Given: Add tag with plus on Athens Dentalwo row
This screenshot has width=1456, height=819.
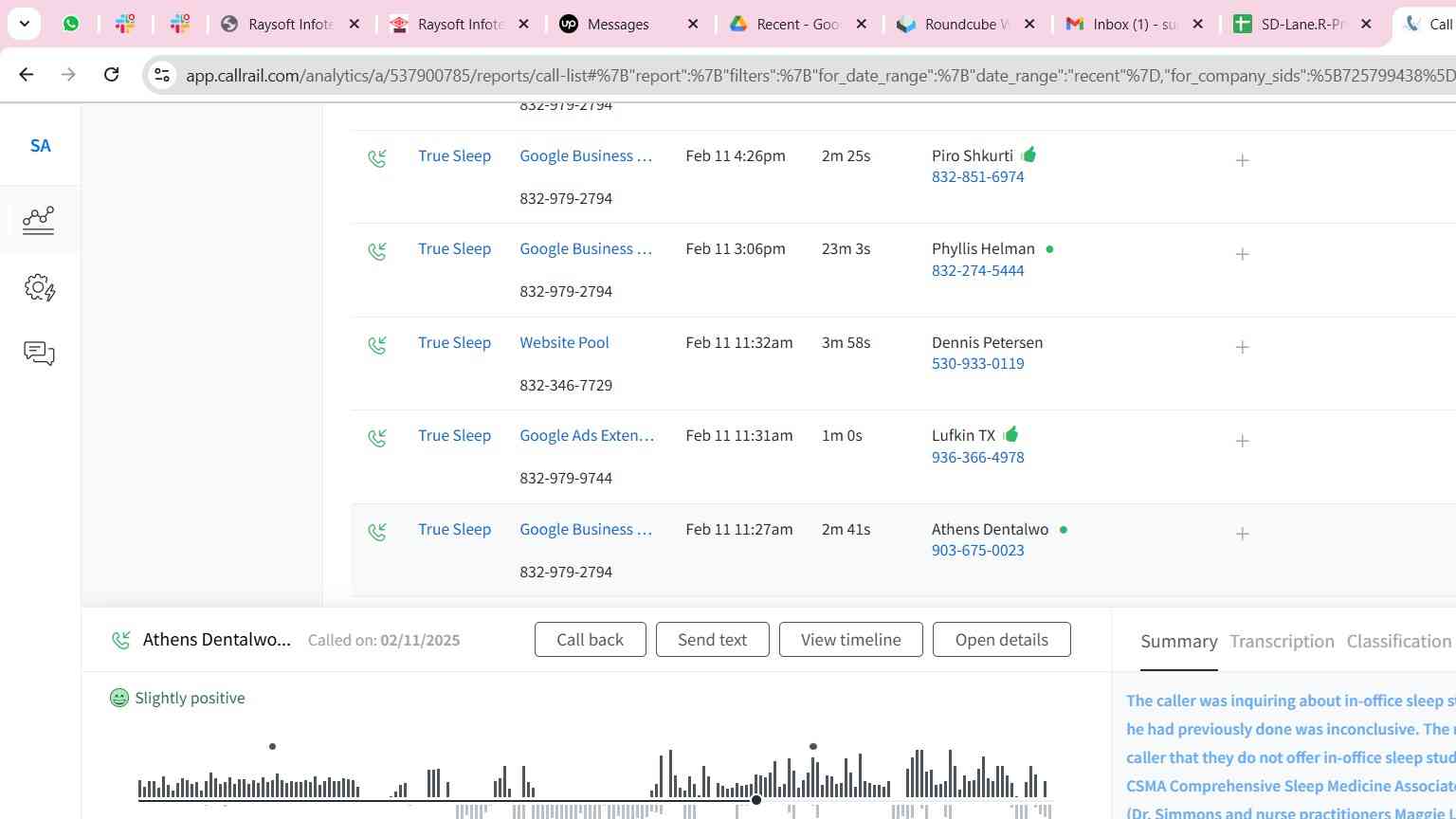Looking at the screenshot, I should tap(1242, 534).
